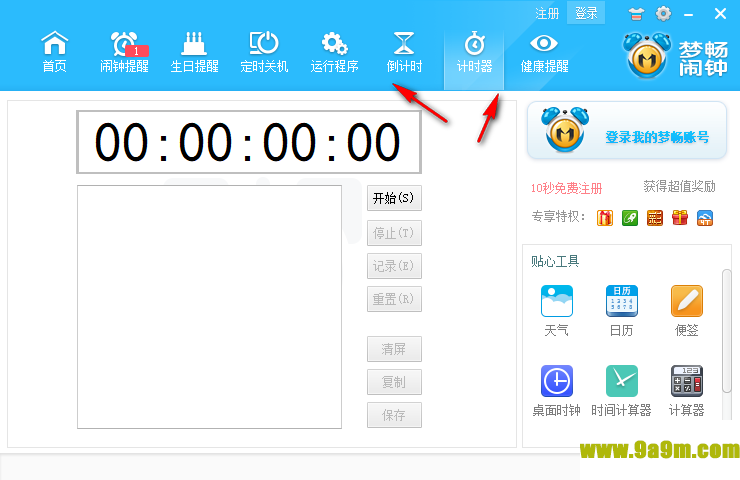Click the 停止(T) stop button
The image size is (740, 480).
coord(394,233)
